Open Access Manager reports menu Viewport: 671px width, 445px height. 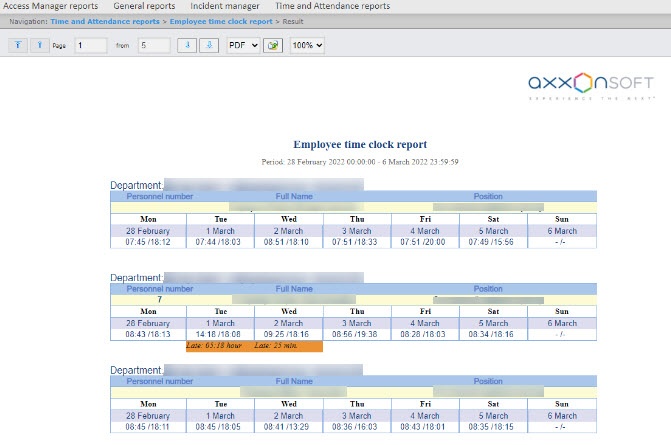(51, 6)
